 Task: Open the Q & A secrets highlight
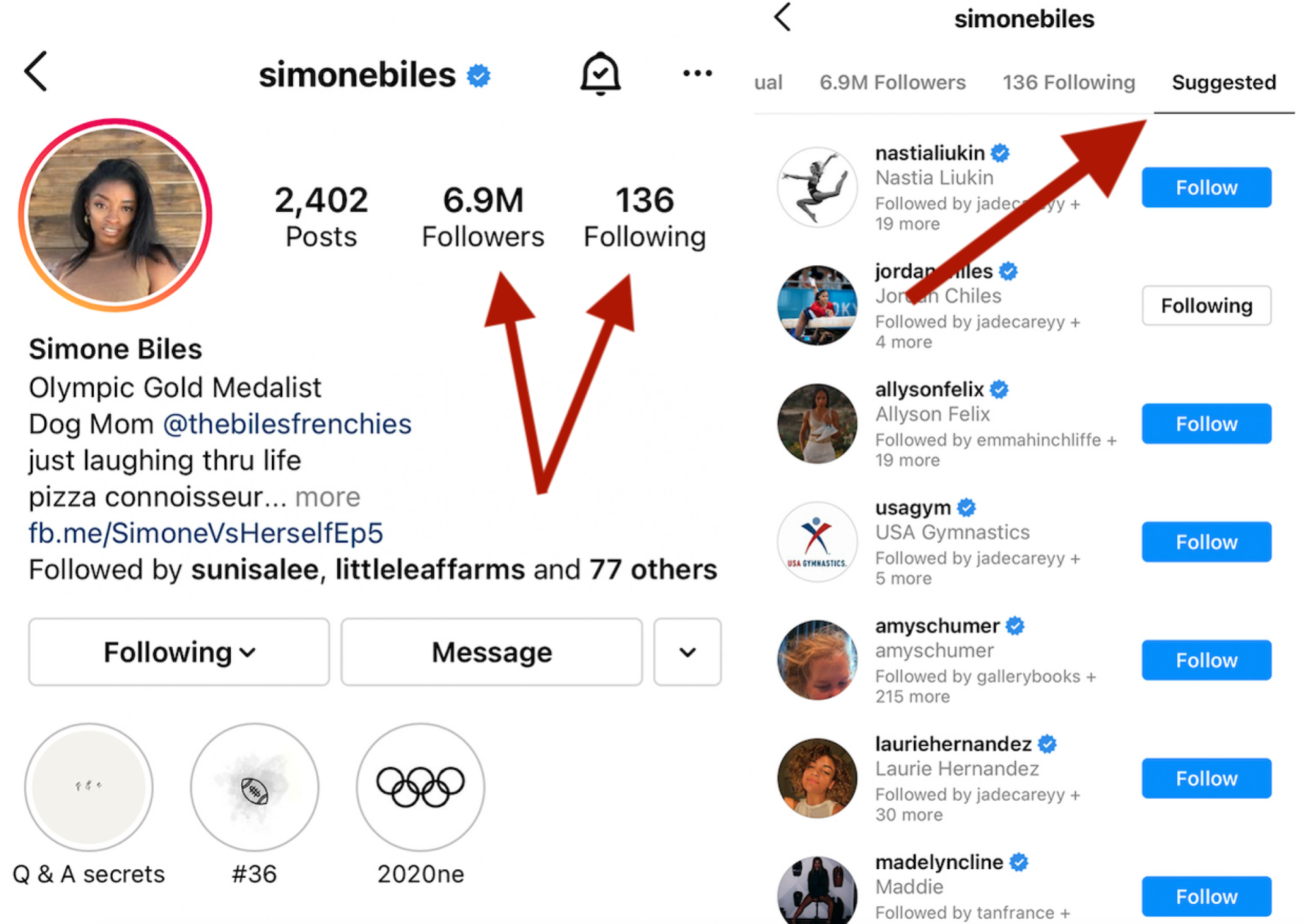(x=89, y=787)
